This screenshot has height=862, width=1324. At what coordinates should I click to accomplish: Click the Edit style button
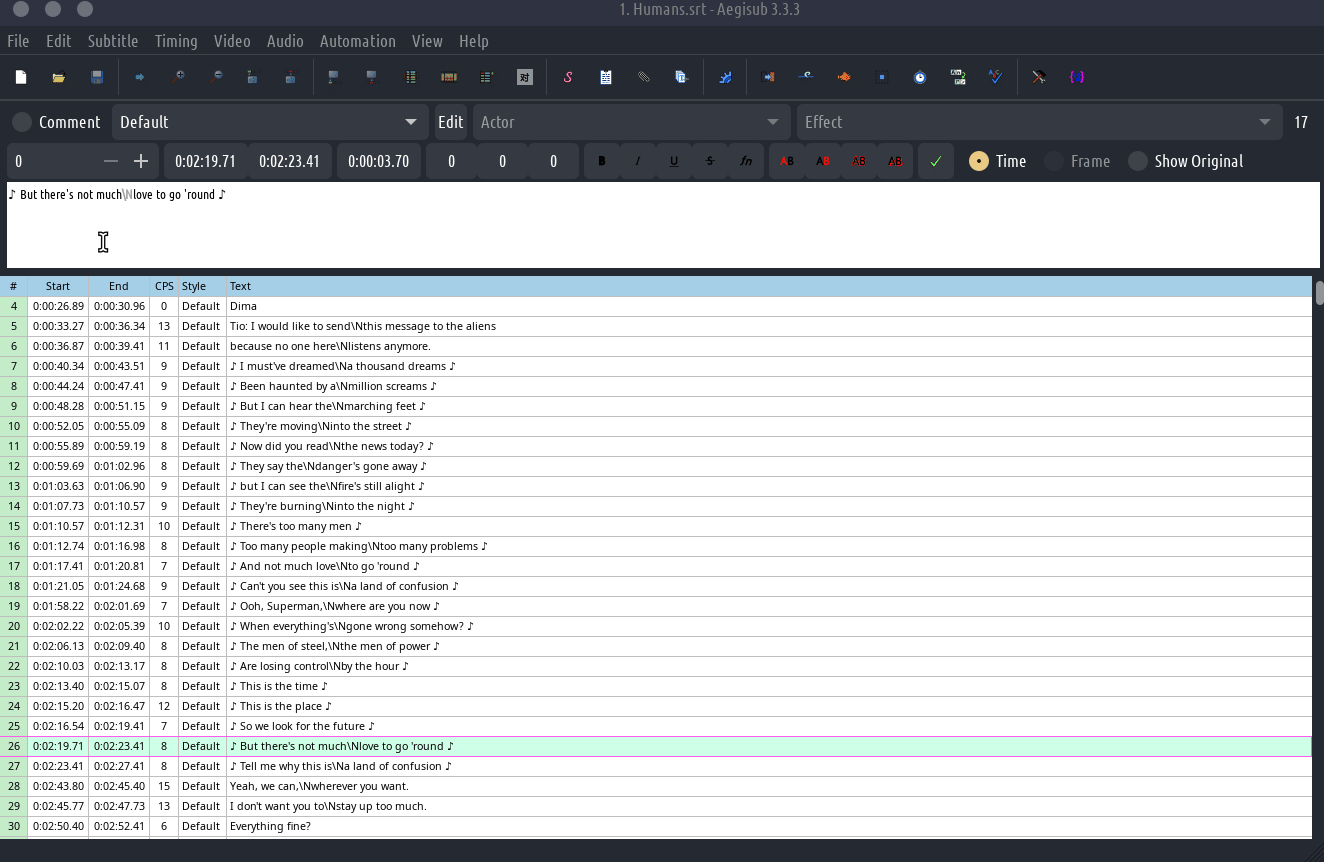tap(450, 122)
